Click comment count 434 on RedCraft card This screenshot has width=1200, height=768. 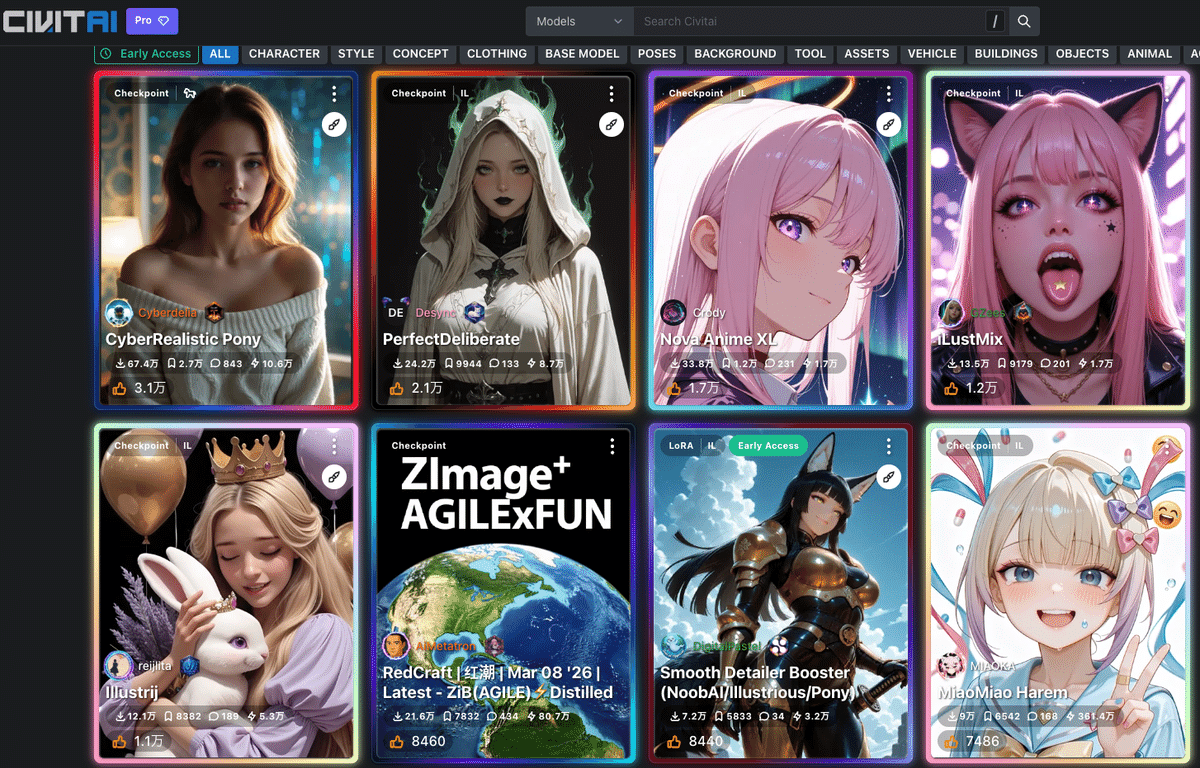click(502, 716)
